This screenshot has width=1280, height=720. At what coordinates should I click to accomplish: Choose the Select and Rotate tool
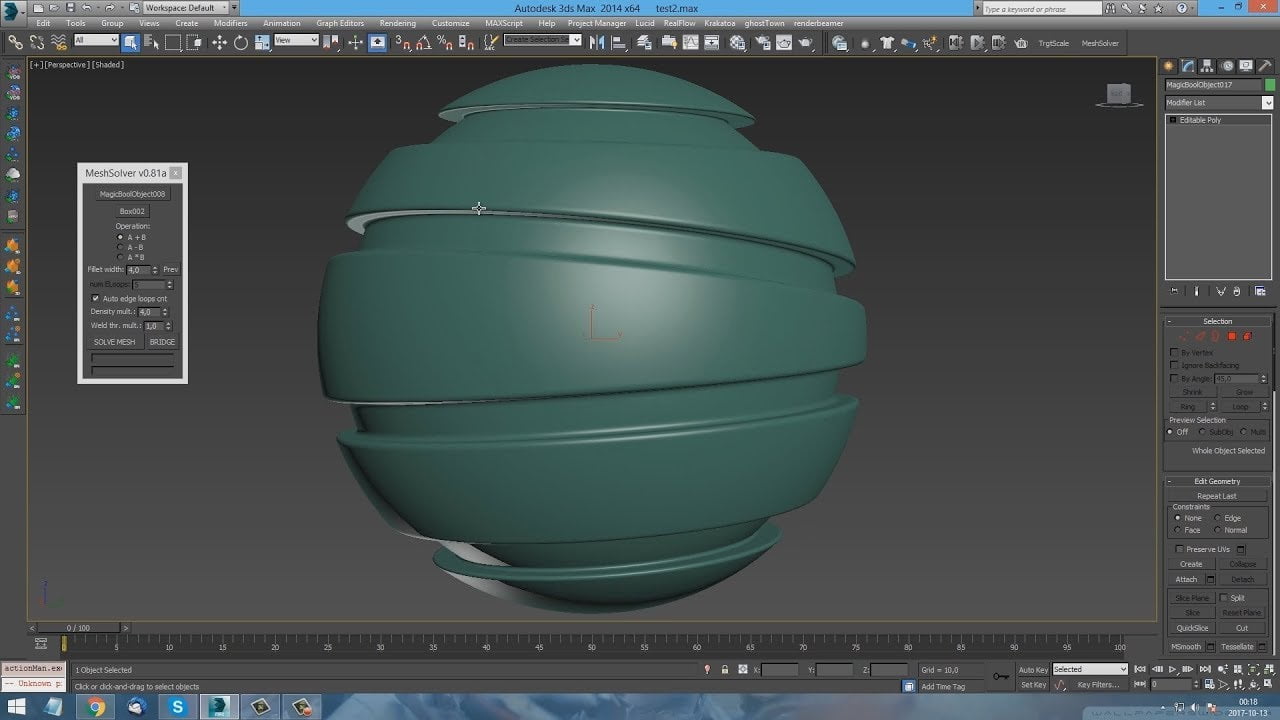coord(241,42)
